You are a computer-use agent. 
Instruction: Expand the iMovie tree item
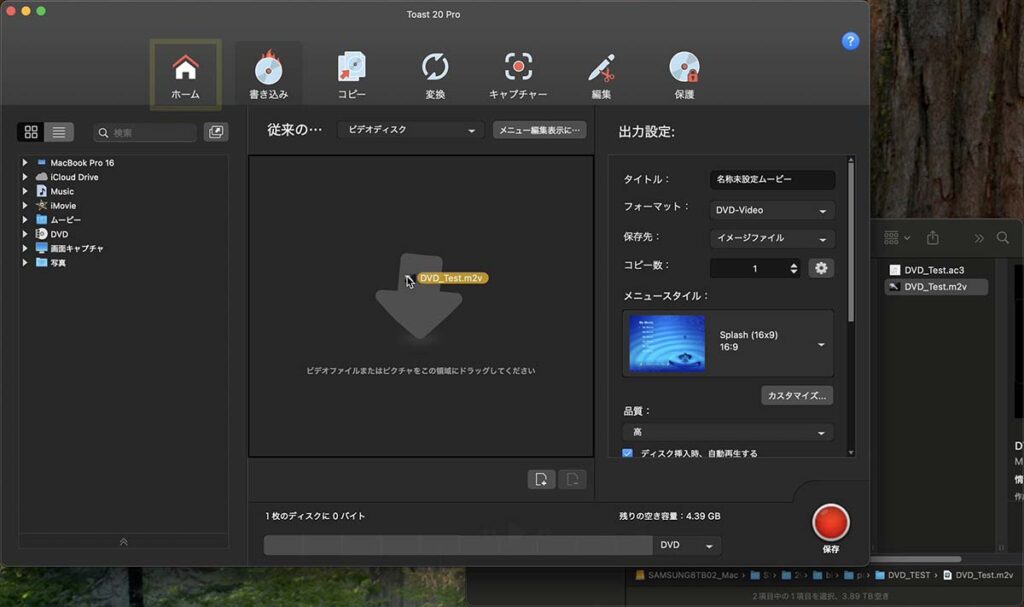point(25,205)
